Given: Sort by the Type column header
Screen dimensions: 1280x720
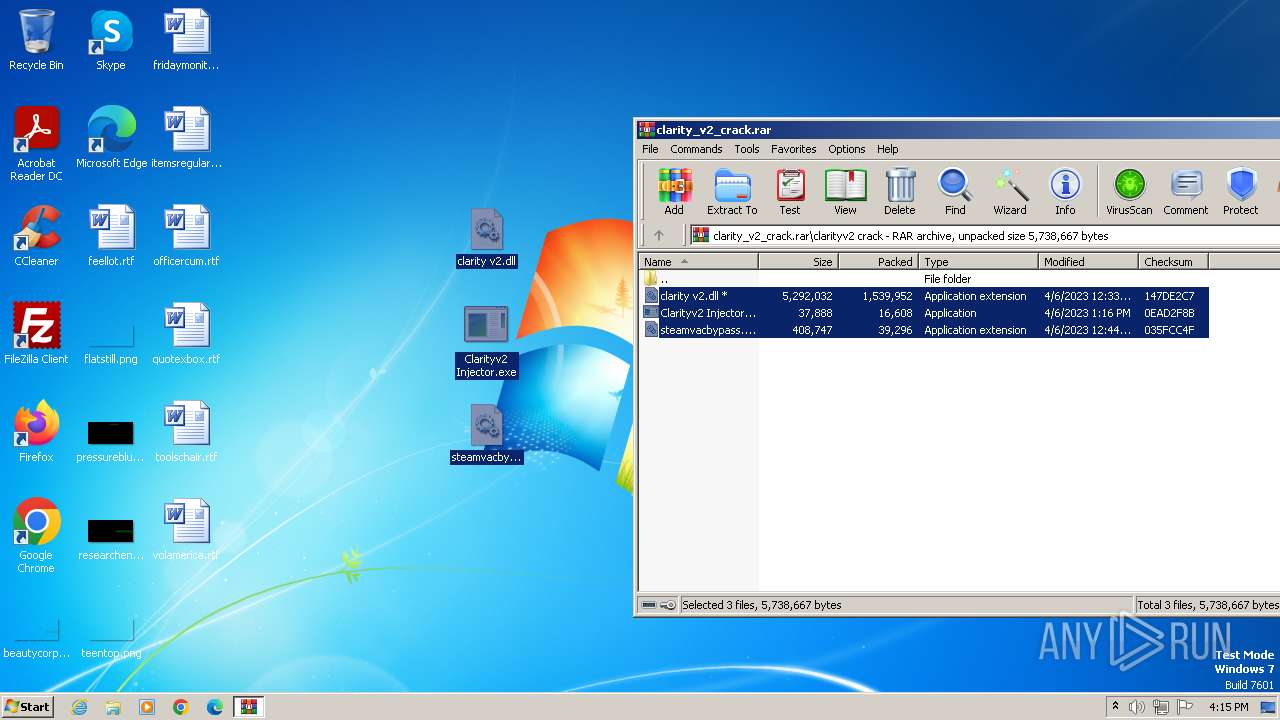Looking at the screenshot, I should (x=978, y=262).
